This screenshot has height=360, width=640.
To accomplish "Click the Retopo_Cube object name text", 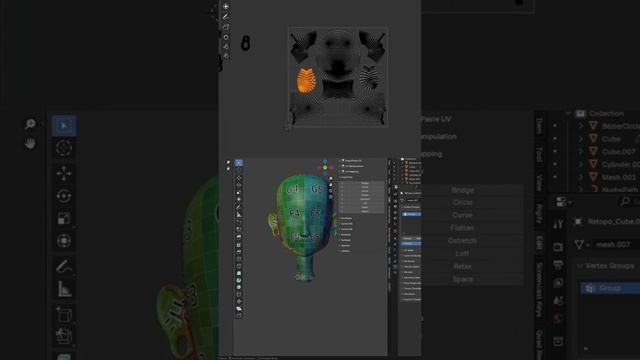I will [x=614, y=221].
